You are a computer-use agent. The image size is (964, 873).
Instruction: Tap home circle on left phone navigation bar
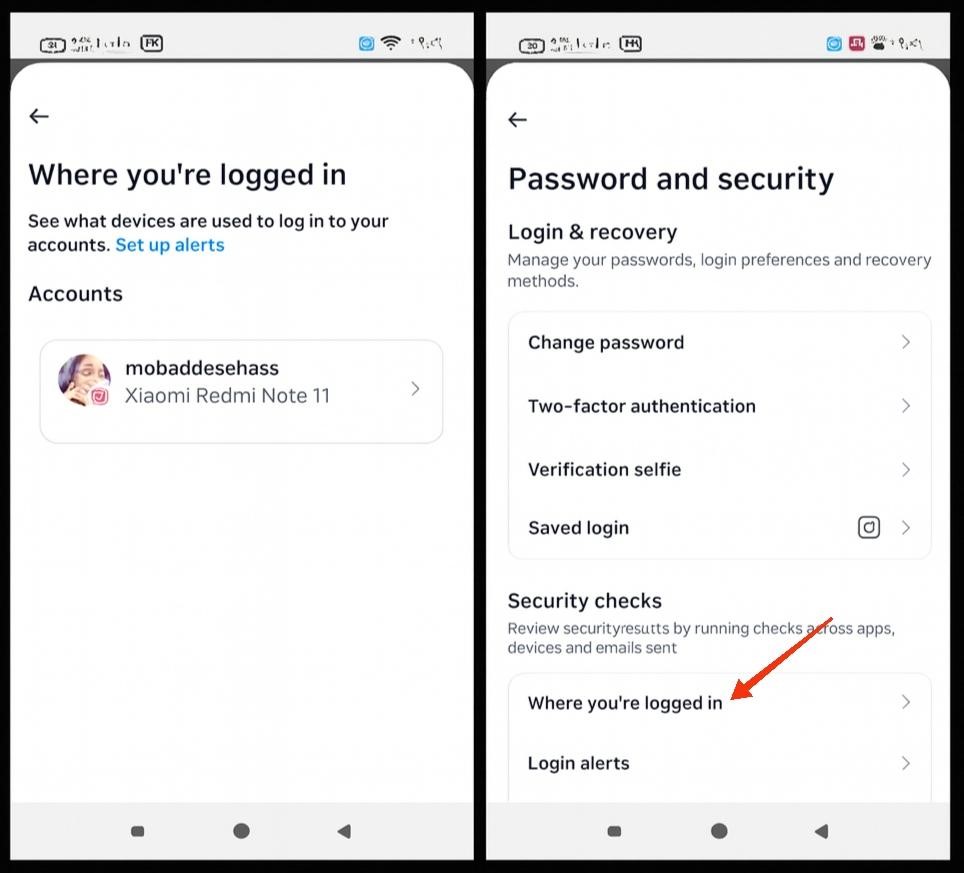coord(241,831)
